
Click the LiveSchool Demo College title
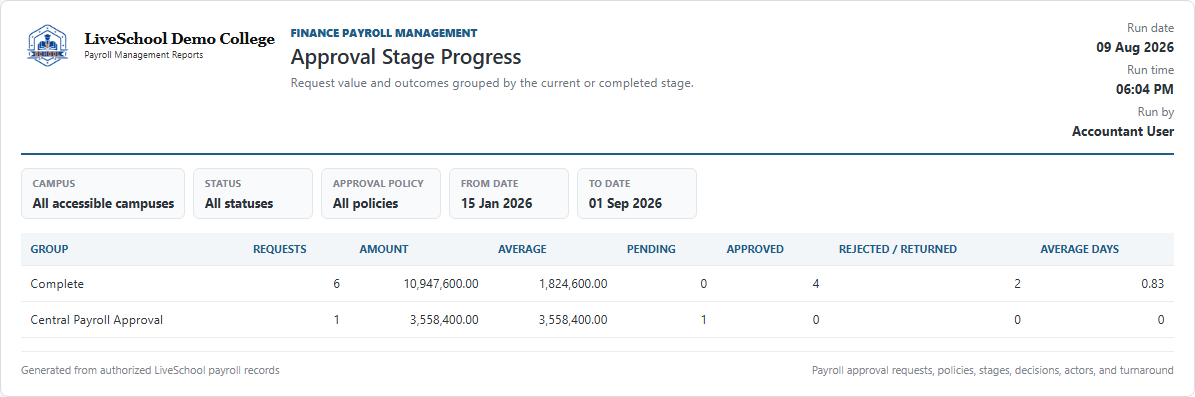click(179, 39)
